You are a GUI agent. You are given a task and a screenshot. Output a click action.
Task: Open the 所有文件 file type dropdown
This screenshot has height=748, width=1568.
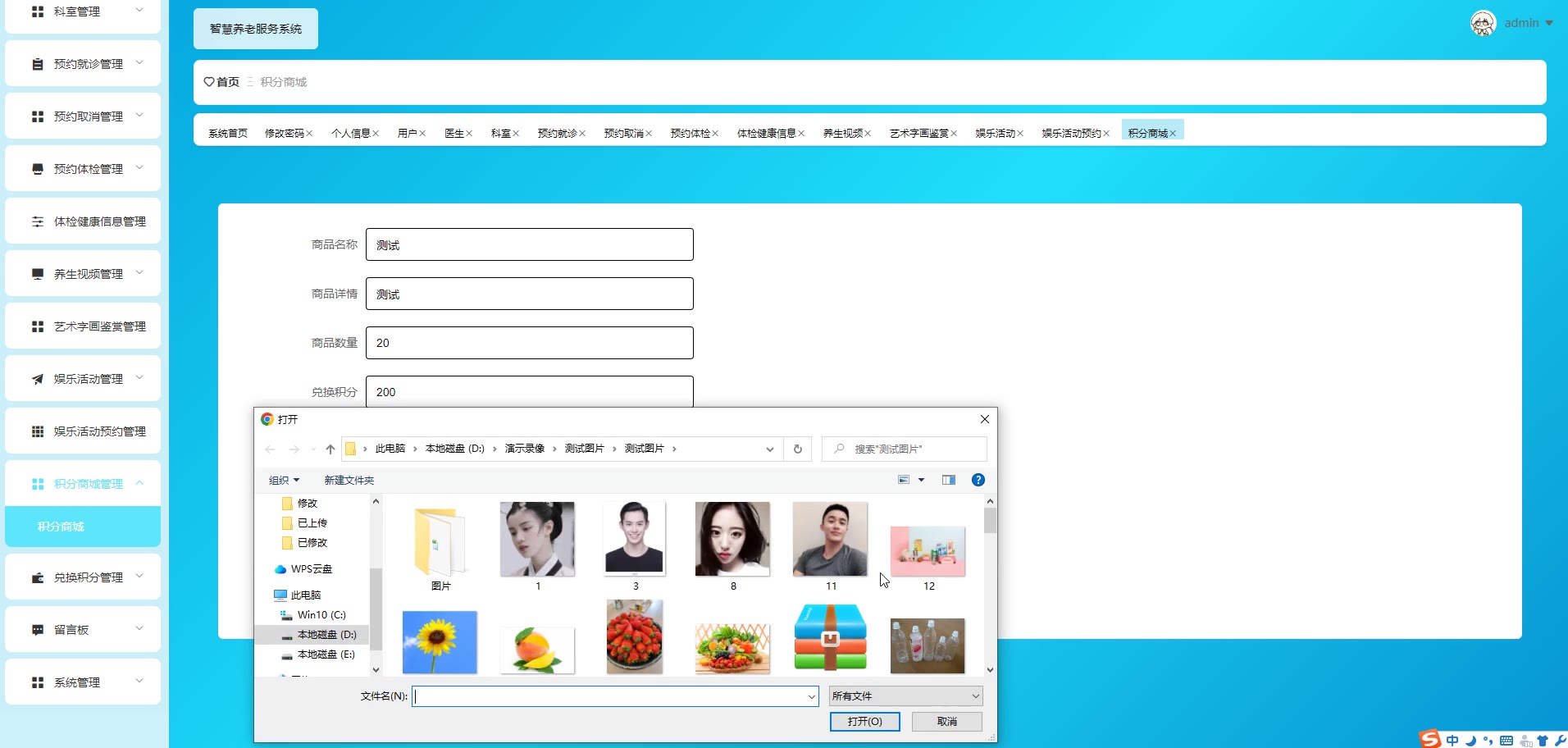905,696
